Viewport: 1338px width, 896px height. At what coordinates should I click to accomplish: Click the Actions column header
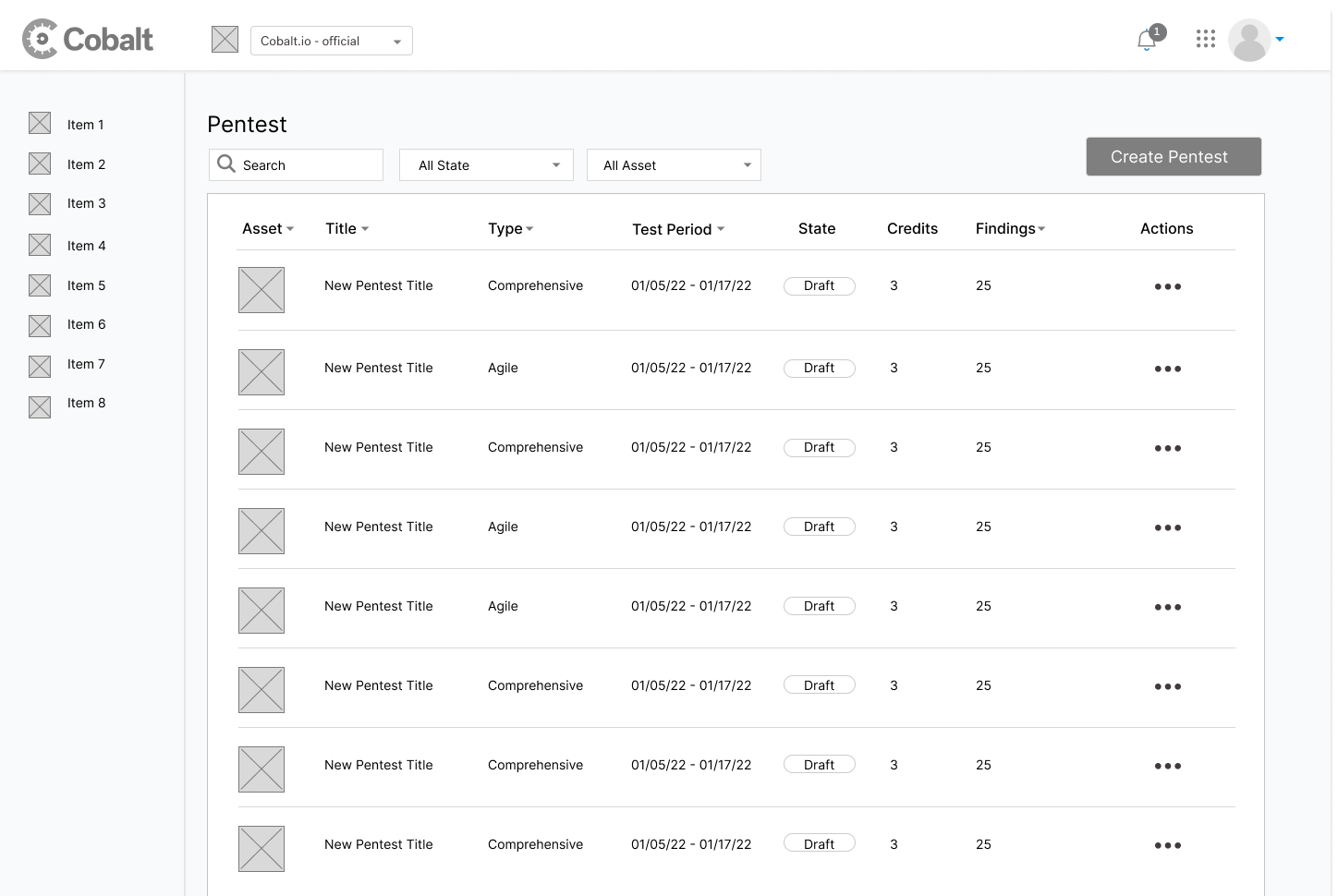(1167, 228)
